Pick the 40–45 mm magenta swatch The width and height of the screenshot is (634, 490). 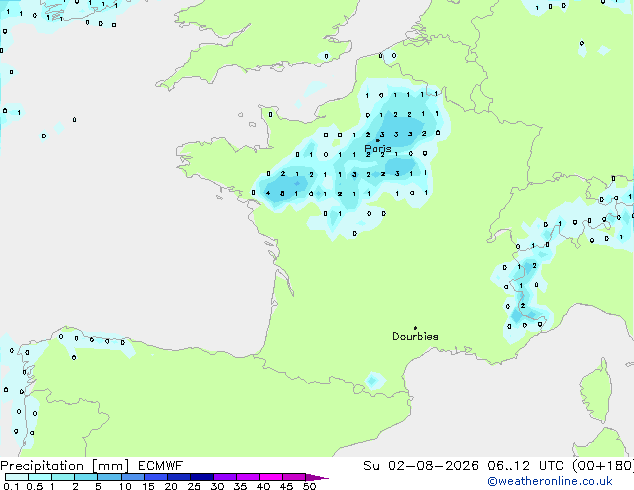(x=271, y=477)
